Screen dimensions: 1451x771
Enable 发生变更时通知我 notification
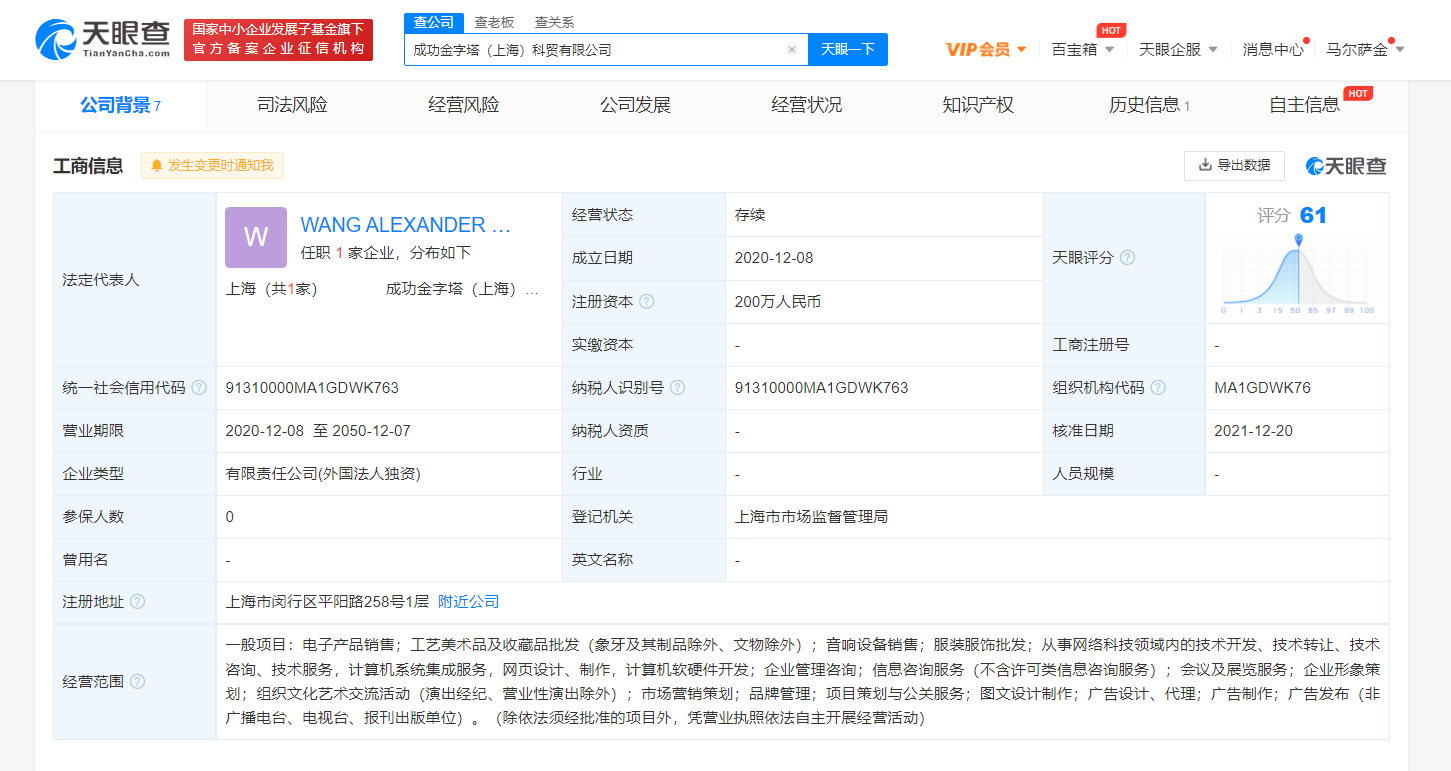coord(212,166)
